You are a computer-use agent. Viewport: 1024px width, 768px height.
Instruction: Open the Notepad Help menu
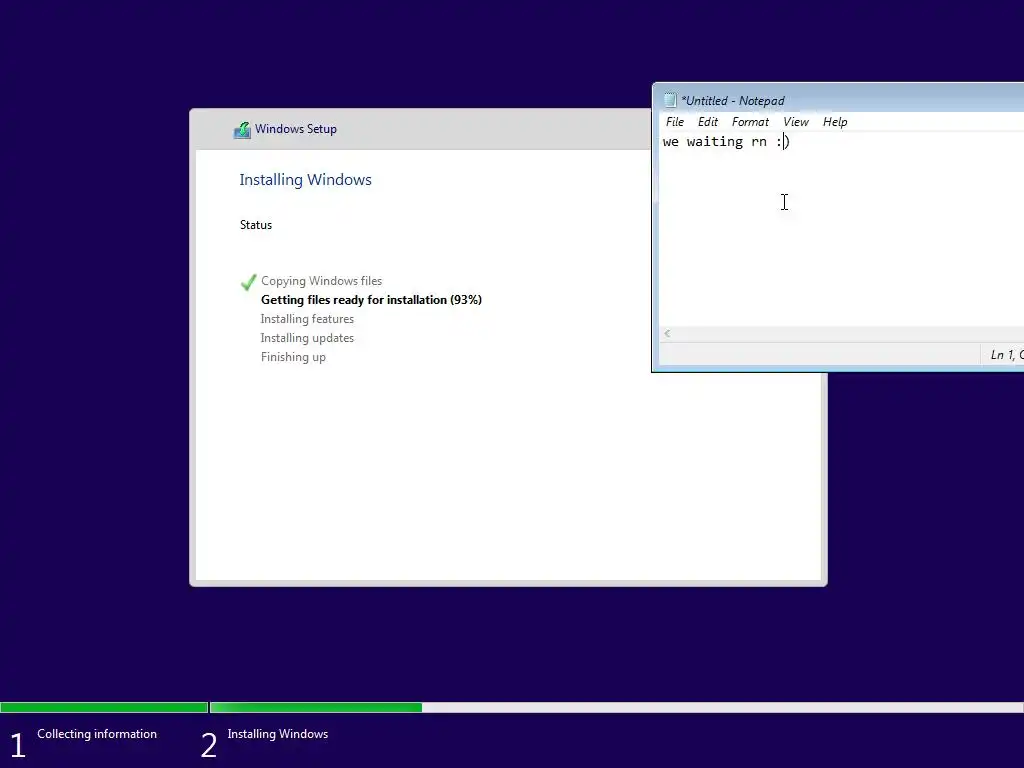835,122
